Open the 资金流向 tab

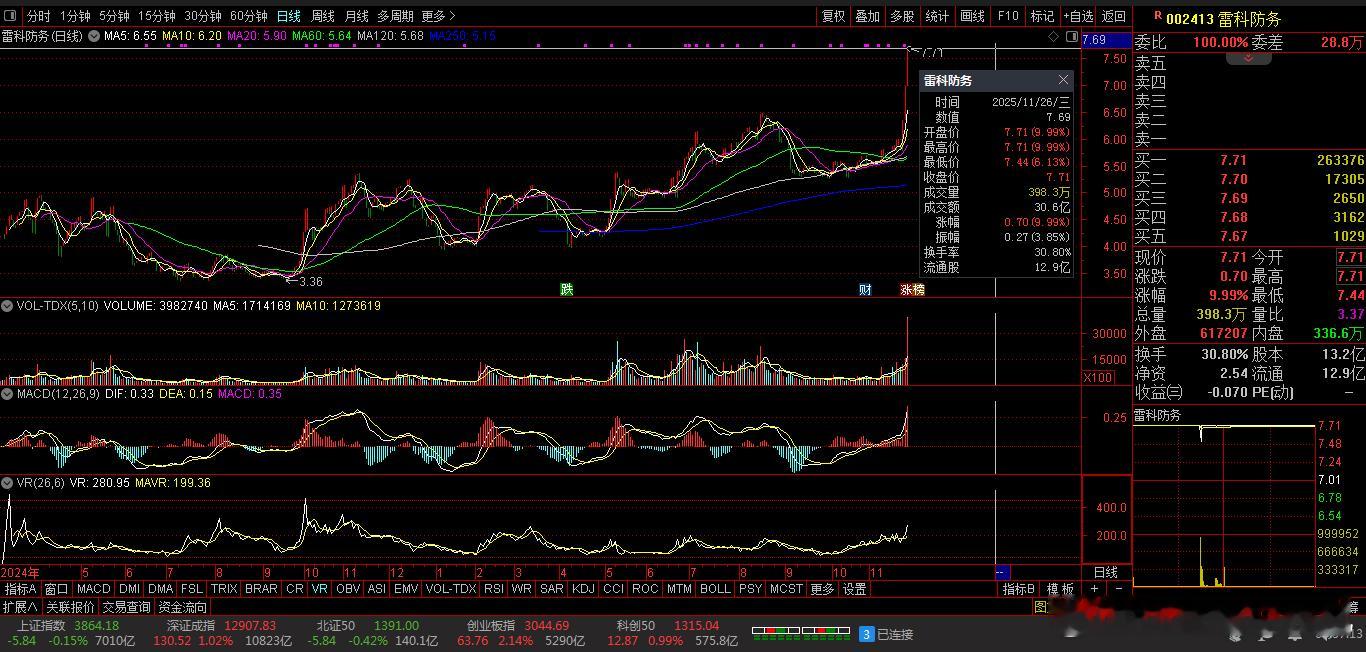182,607
